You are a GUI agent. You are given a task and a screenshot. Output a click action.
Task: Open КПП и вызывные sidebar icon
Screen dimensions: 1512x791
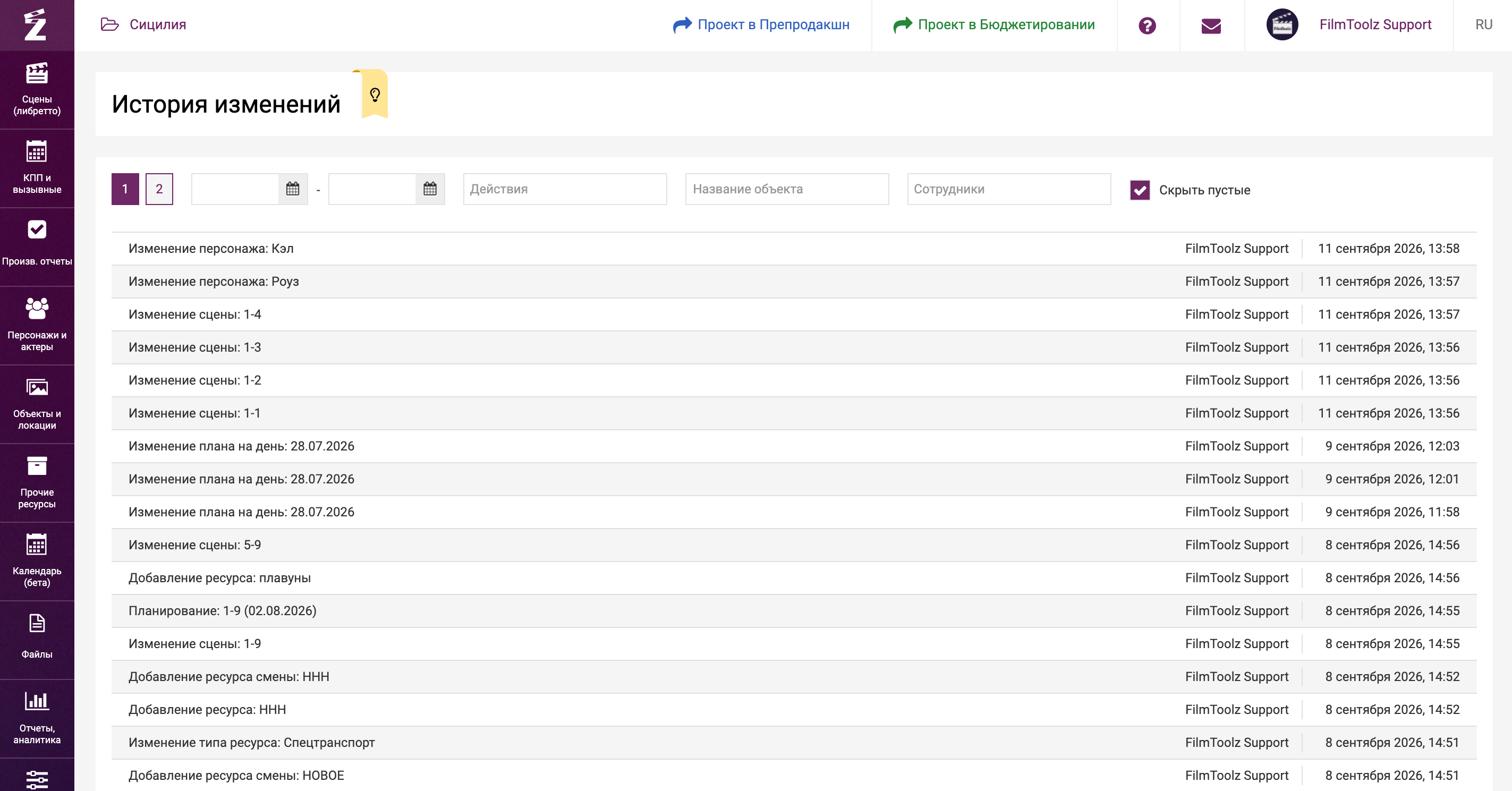pyautogui.click(x=36, y=151)
